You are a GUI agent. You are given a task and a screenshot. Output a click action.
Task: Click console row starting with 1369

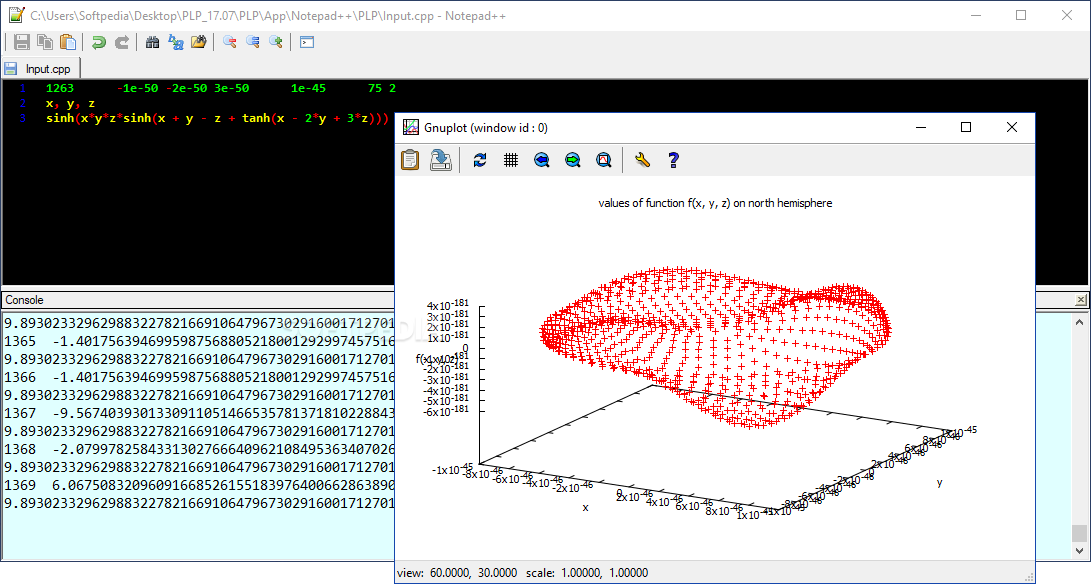pos(200,485)
